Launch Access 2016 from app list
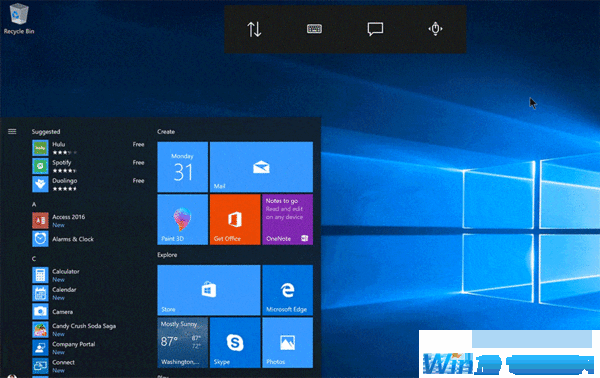Viewport: 600px width, 378px height. [88, 220]
